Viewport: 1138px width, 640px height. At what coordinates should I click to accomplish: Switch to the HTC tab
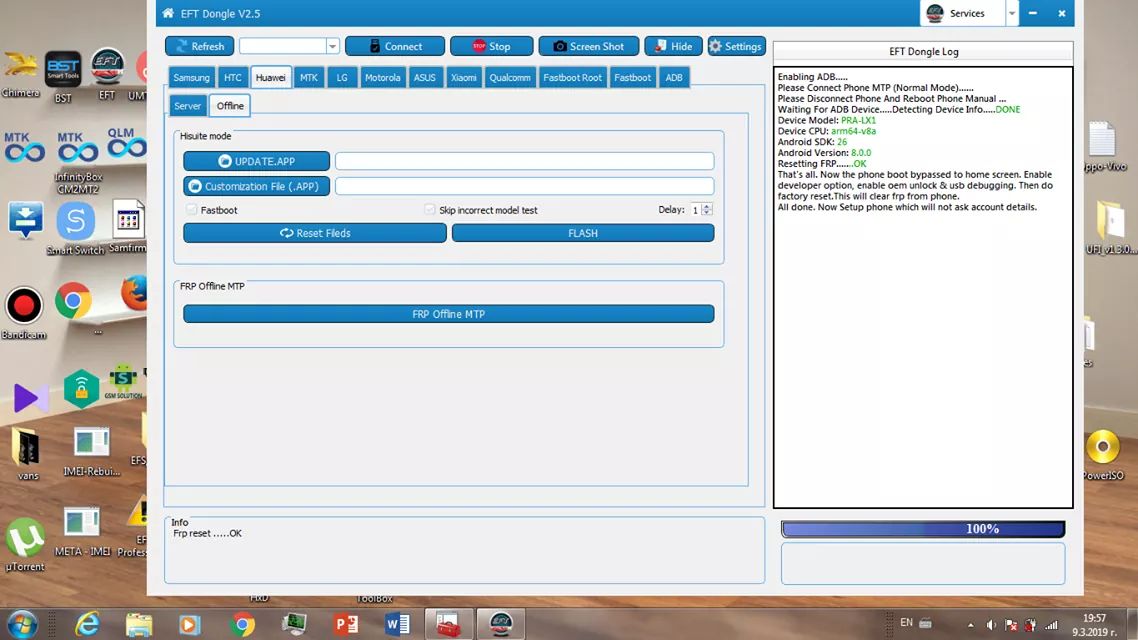pos(232,78)
